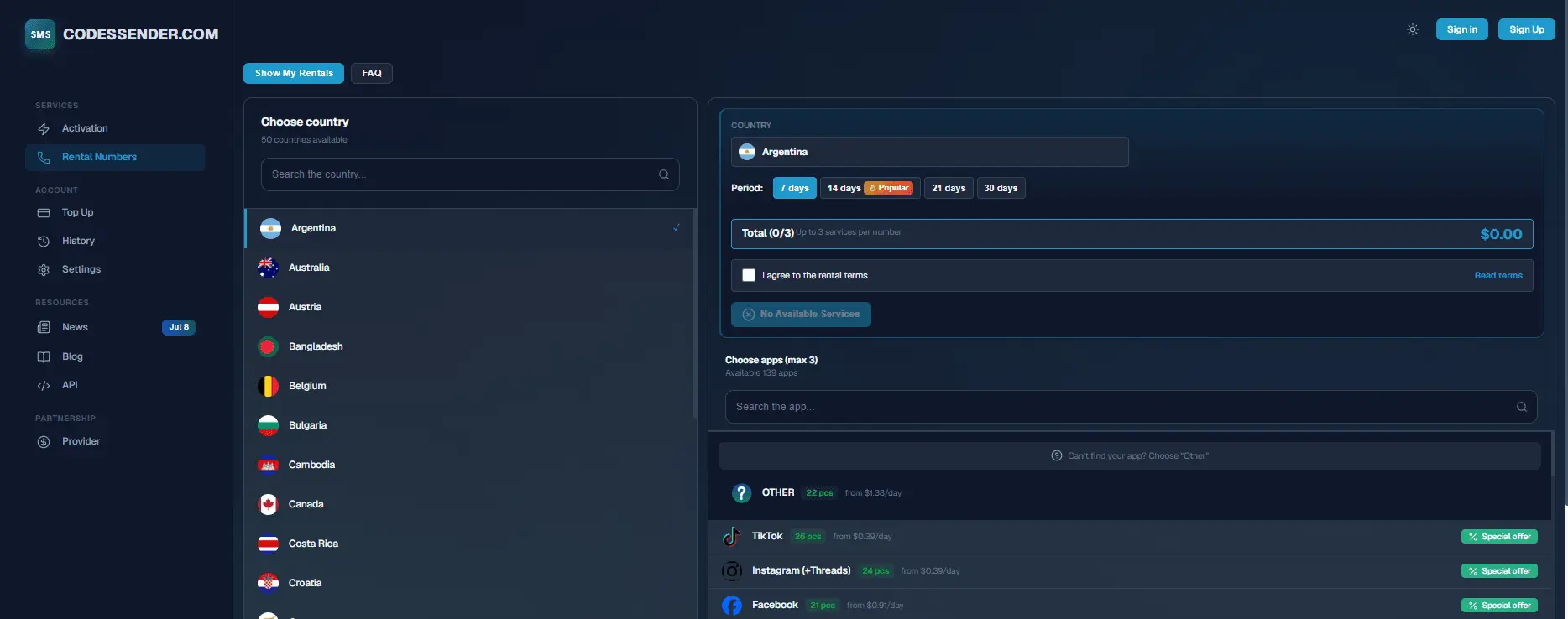Click the API code brackets icon
Screen dimensions: 1568x619
tap(44, 386)
